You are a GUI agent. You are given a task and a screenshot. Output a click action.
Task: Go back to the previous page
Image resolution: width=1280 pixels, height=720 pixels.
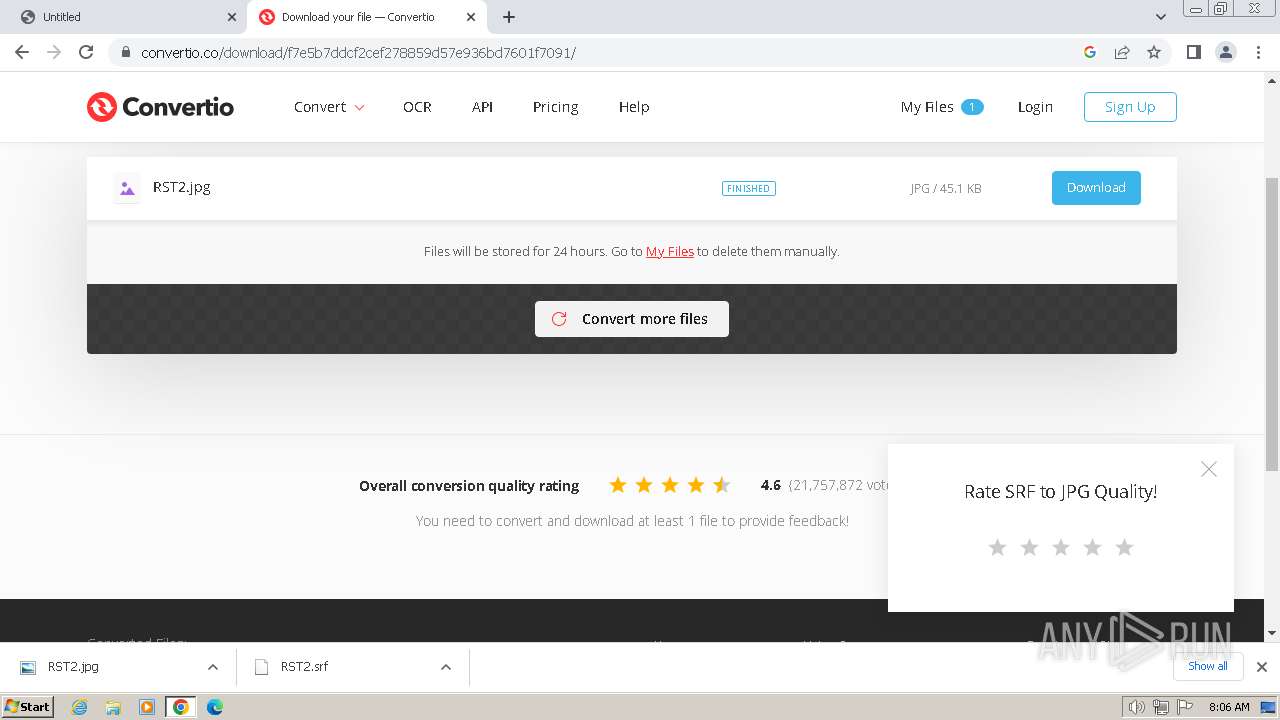22,52
